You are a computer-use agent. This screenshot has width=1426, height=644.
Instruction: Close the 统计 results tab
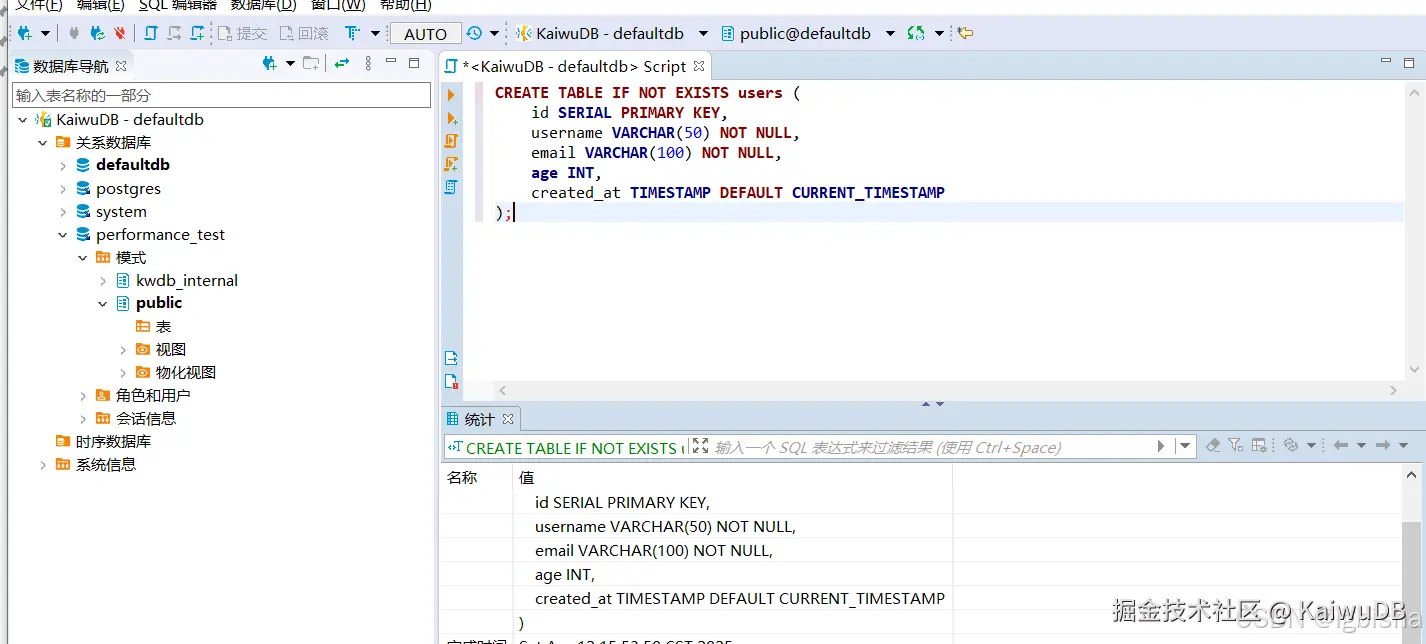click(x=508, y=419)
